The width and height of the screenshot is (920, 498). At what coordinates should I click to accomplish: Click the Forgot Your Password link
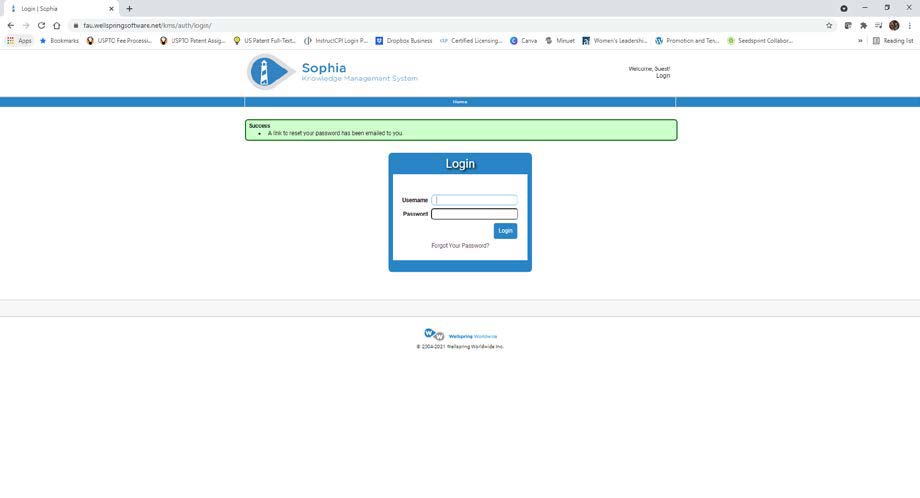pos(460,245)
